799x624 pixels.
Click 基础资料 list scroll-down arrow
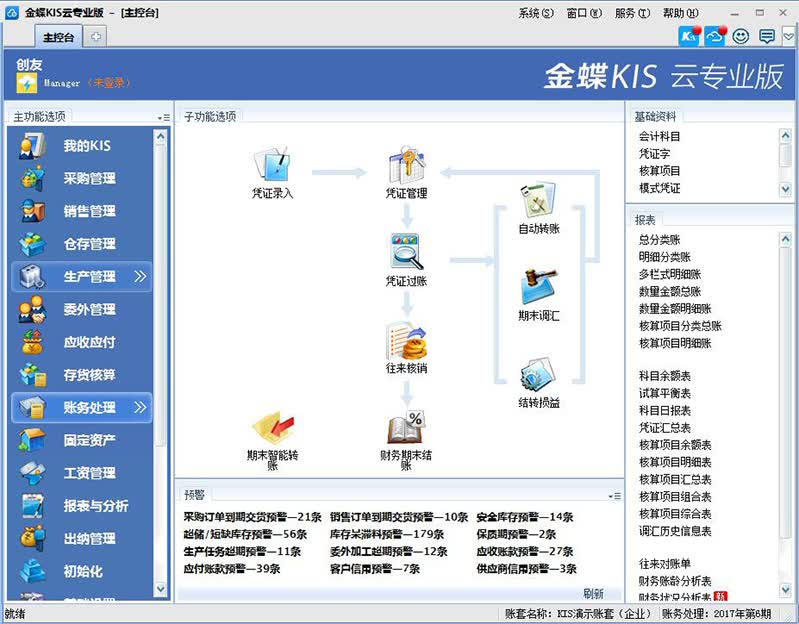tap(785, 189)
